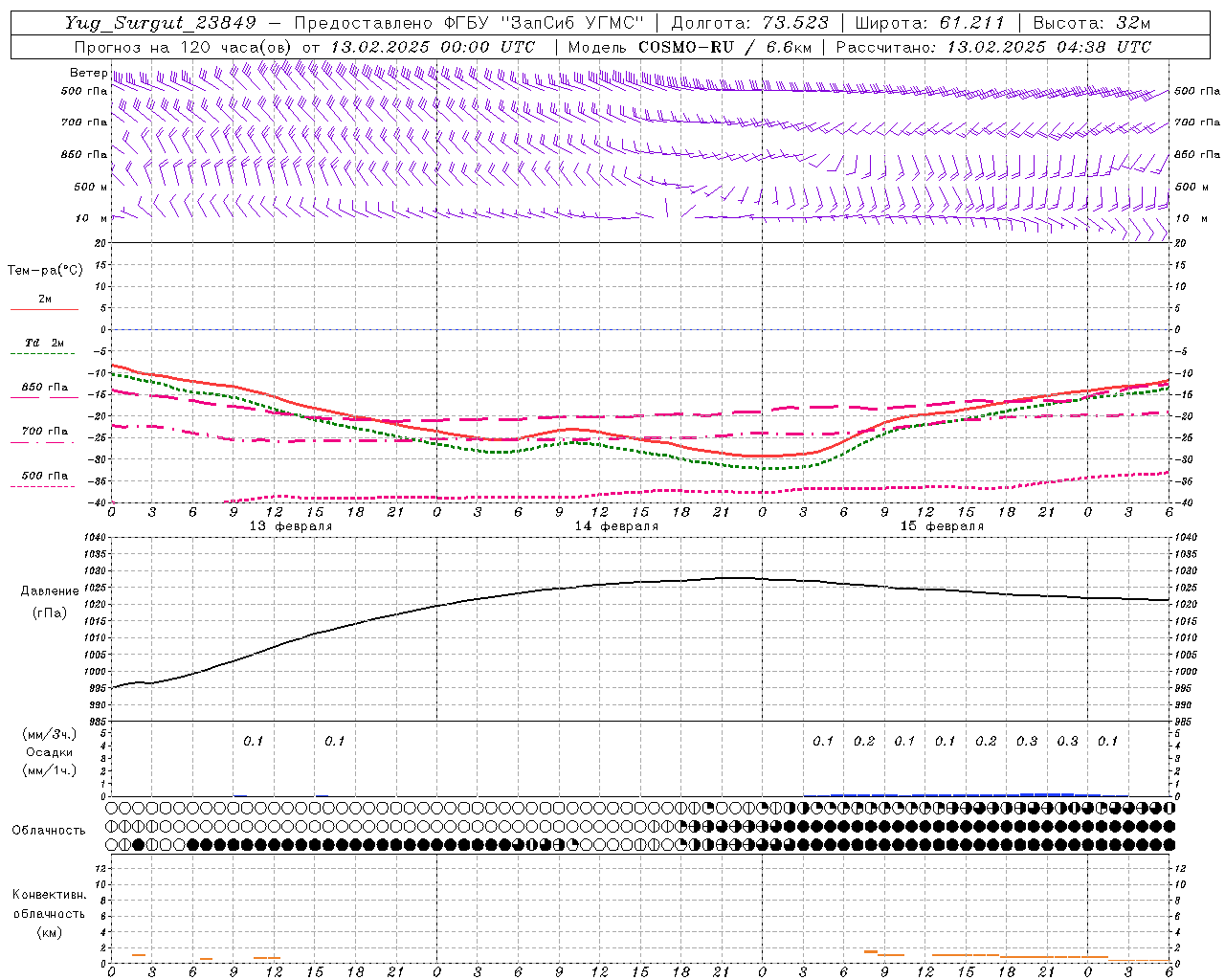Click the 15 февраля date label
The image size is (1225, 980).
[942, 526]
